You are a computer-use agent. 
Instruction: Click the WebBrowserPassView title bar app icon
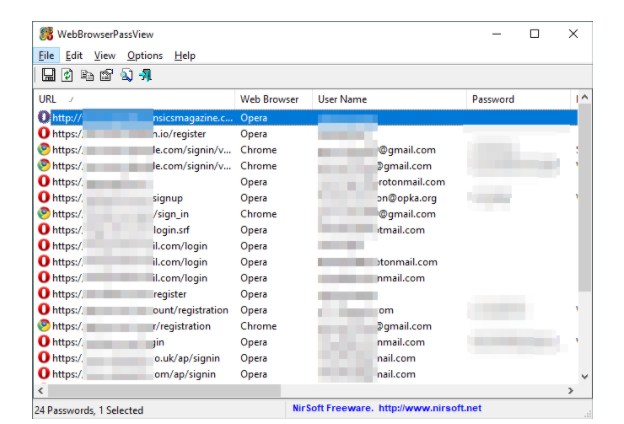point(46,34)
